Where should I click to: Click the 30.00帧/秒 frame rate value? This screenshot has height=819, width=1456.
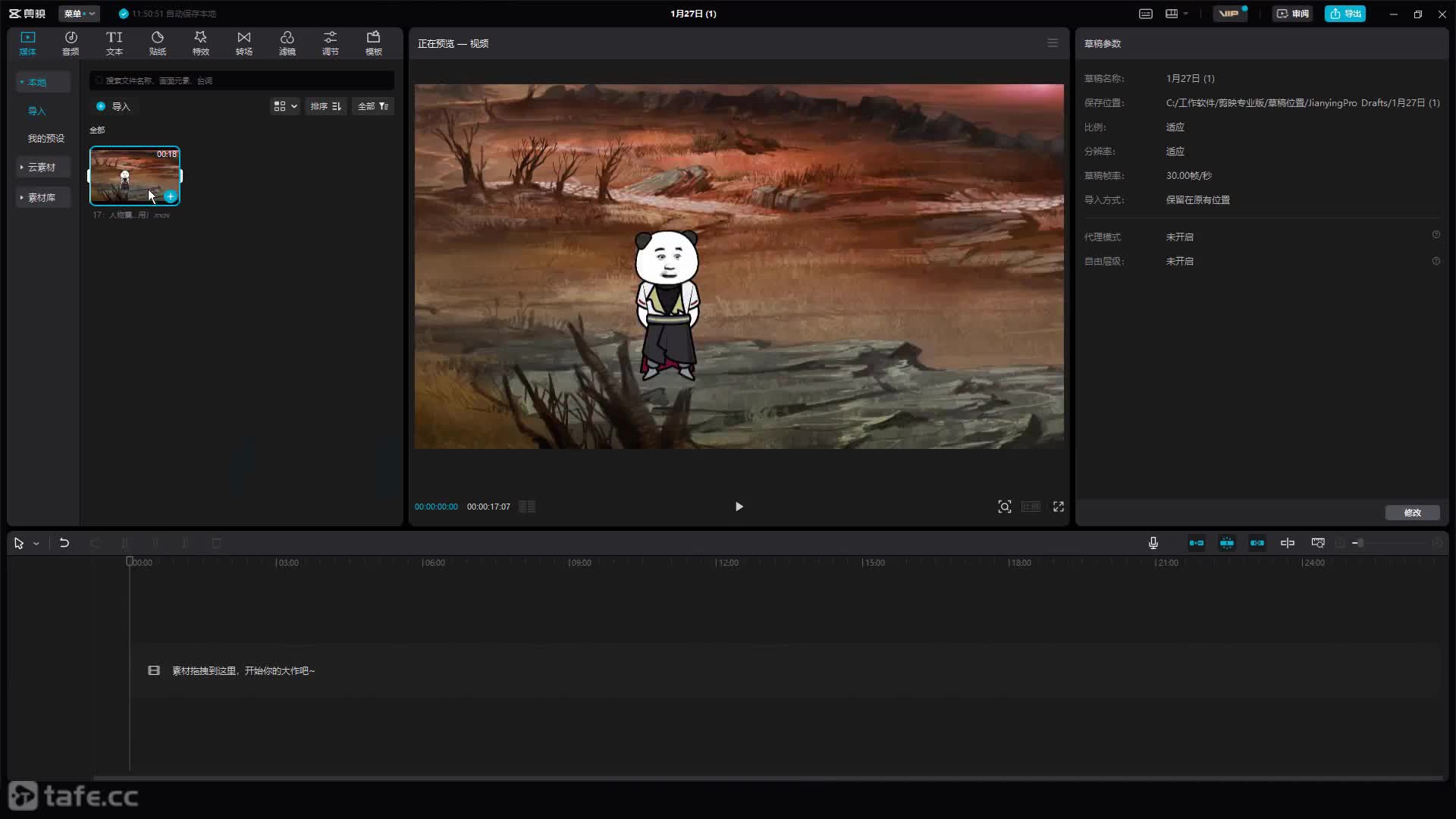coord(1188,176)
